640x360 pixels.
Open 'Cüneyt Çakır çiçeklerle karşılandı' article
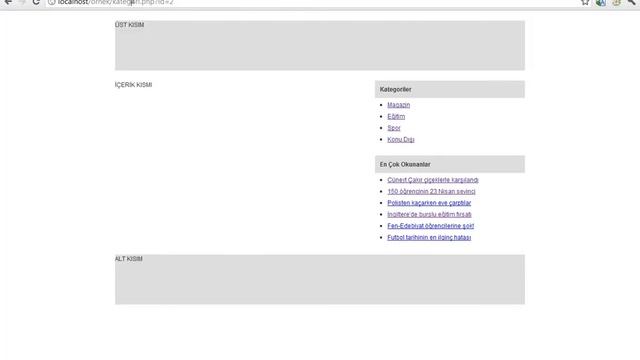[x=433, y=180]
